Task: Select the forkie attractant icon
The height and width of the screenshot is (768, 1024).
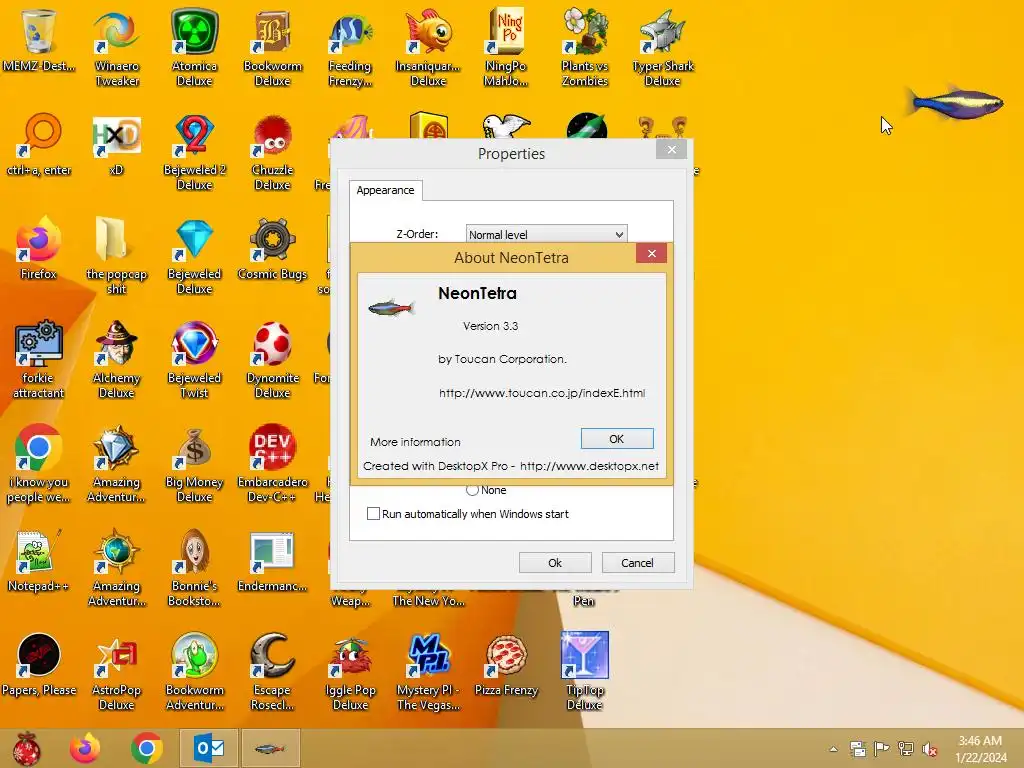Action: [x=39, y=358]
